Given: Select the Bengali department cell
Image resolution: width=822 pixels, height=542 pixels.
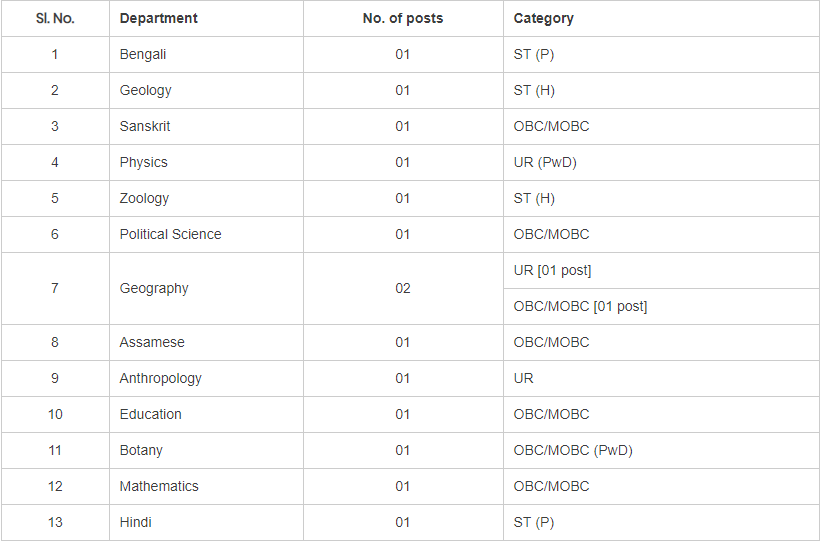Looking at the screenshot, I should (143, 54).
